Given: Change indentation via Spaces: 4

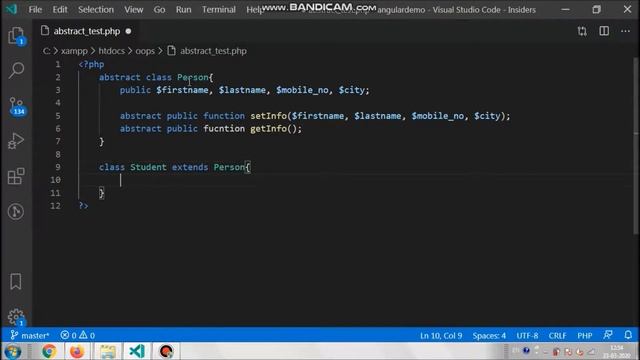Looking at the screenshot, I should click(x=489, y=336).
